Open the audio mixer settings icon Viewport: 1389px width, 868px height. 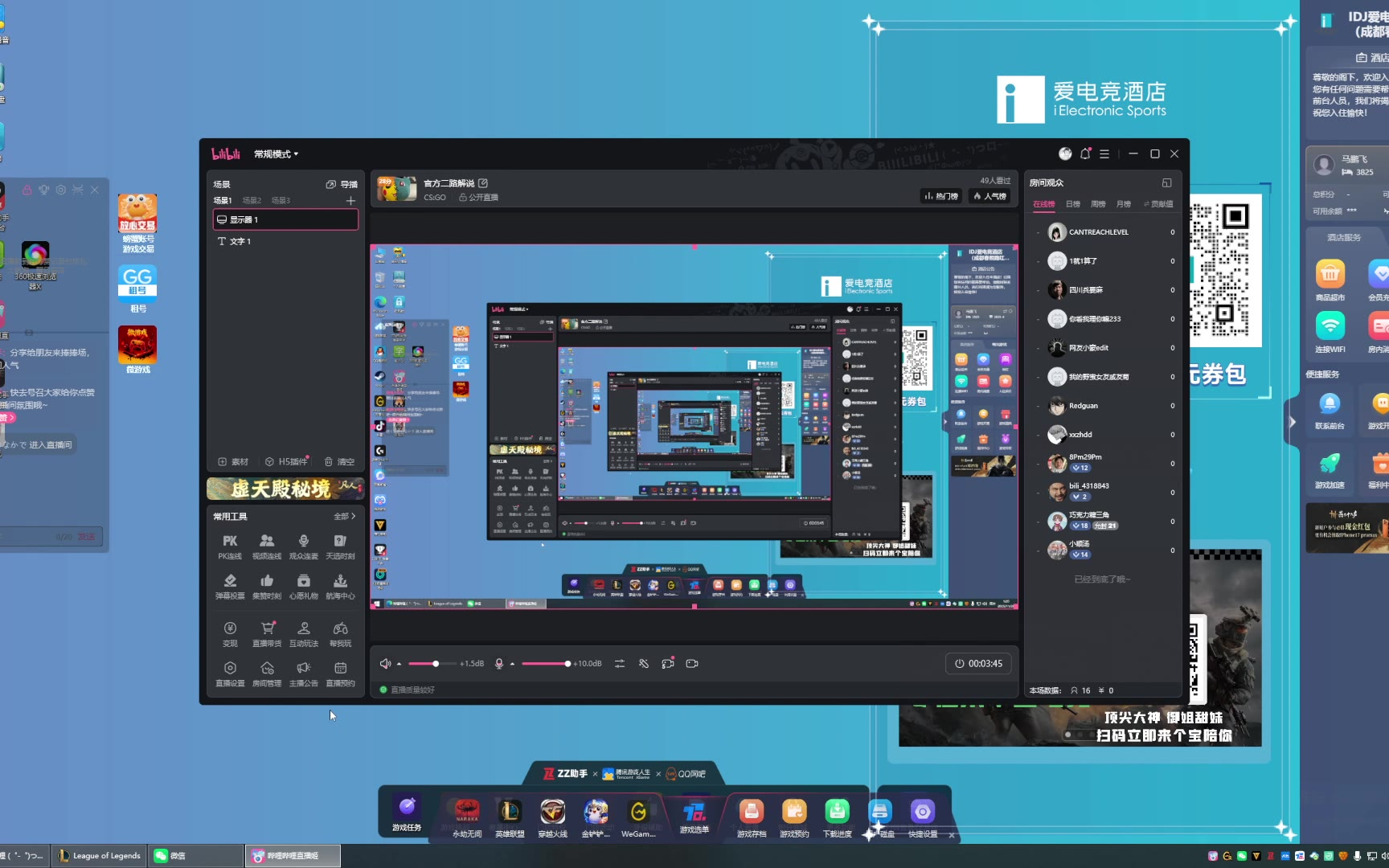tap(620, 664)
